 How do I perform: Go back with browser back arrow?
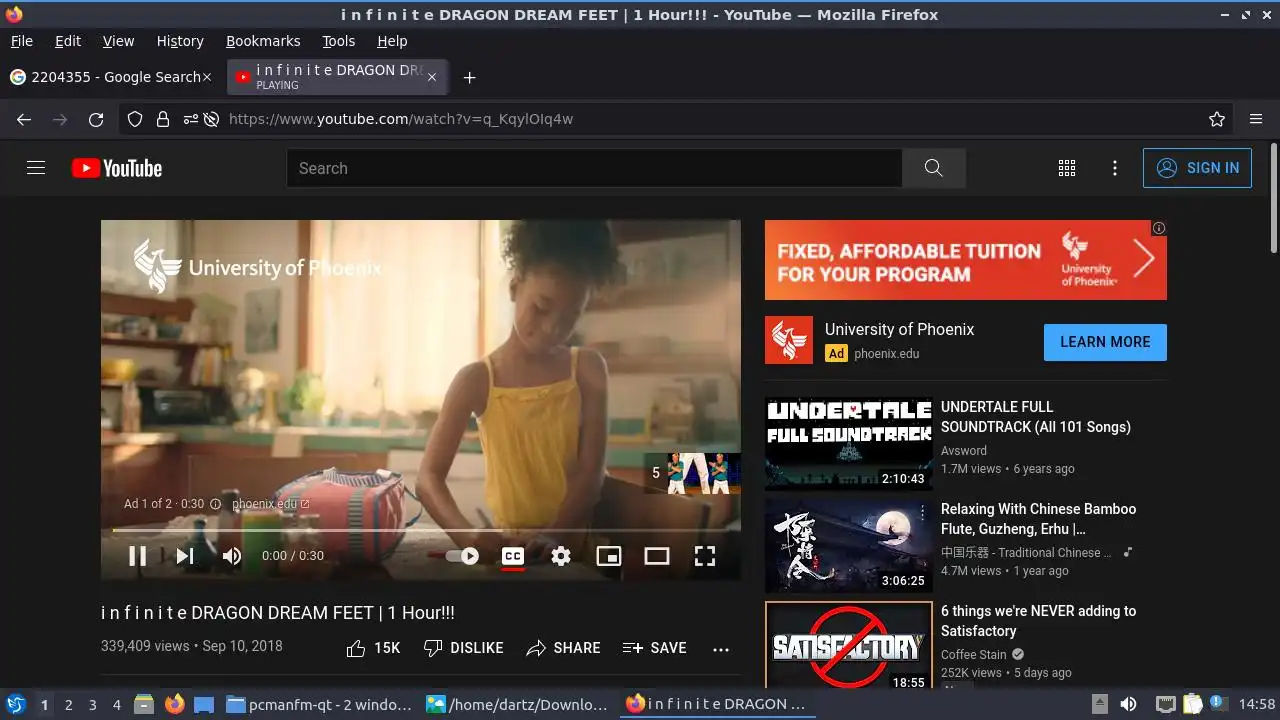[24, 119]
